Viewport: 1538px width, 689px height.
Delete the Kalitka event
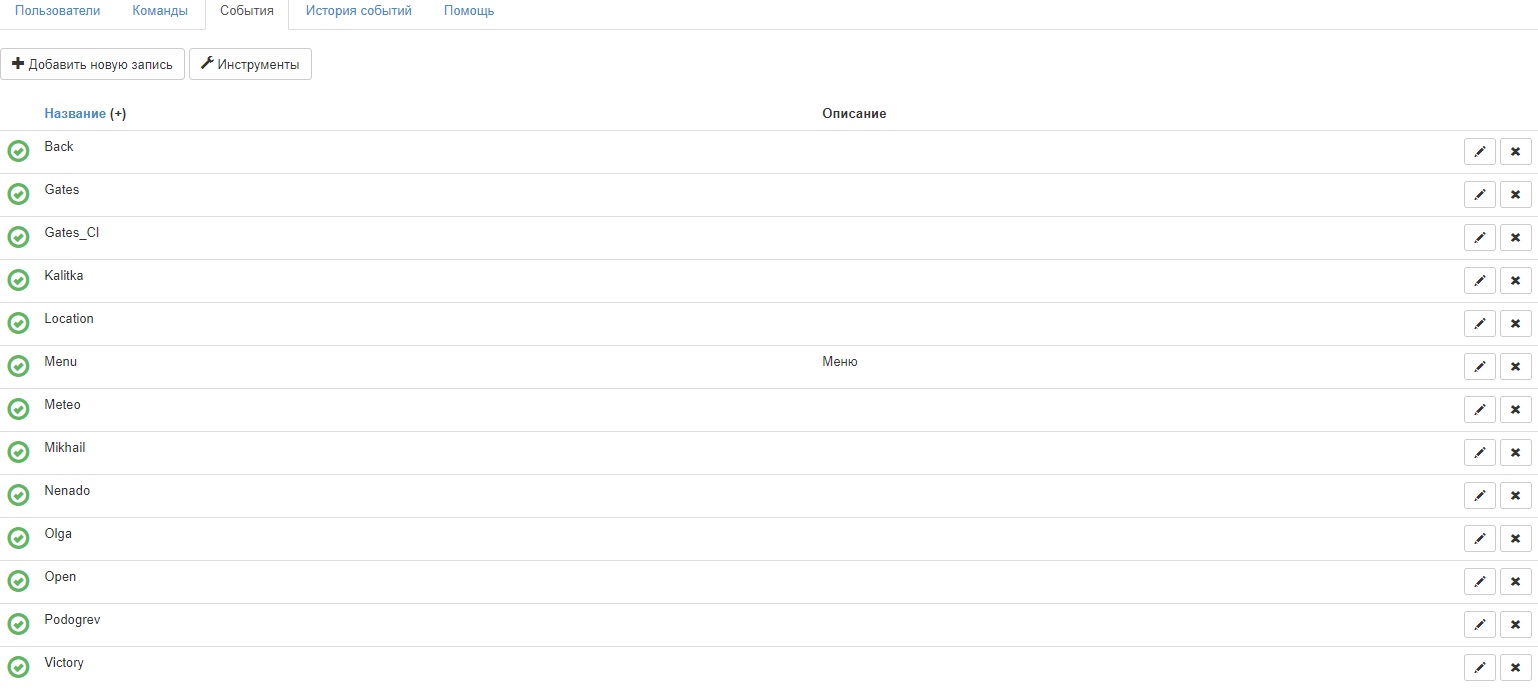tap(1515, 281)
